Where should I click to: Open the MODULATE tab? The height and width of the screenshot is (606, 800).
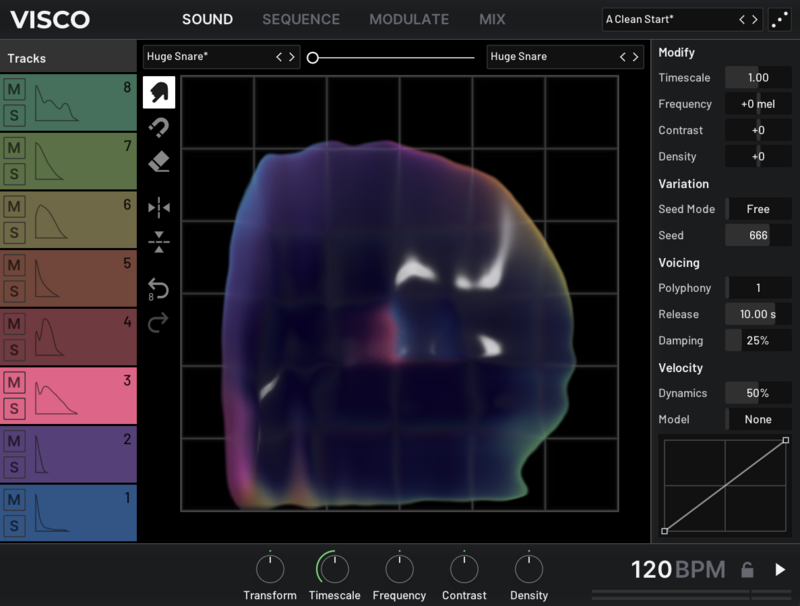coord(409,19)
